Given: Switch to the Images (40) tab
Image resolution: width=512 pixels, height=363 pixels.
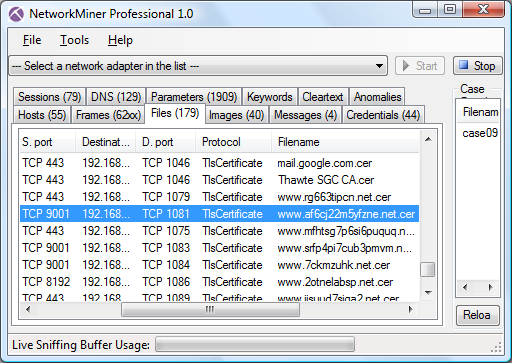Looking at the screenshot, I should tap(236, 115).
